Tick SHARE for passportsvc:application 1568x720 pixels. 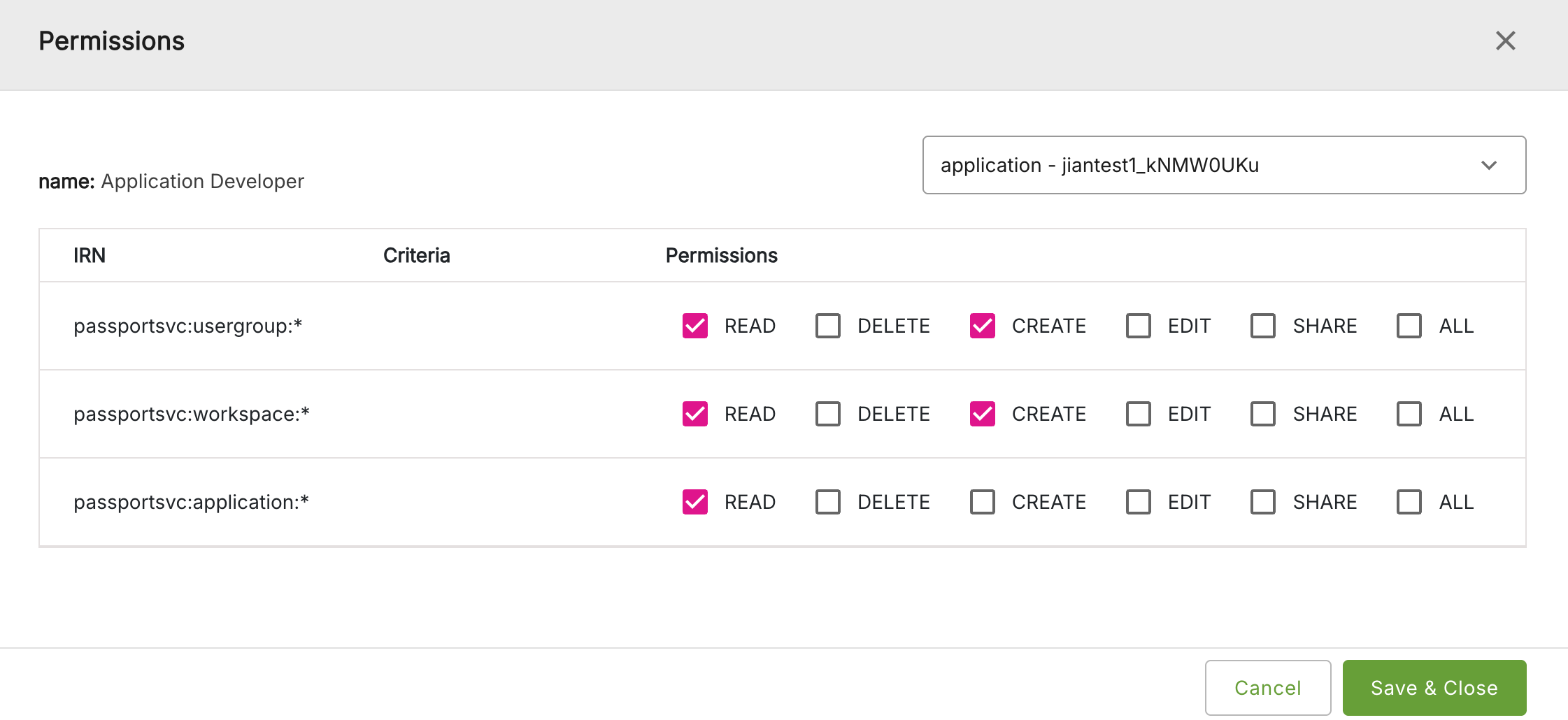point(1262,502)
